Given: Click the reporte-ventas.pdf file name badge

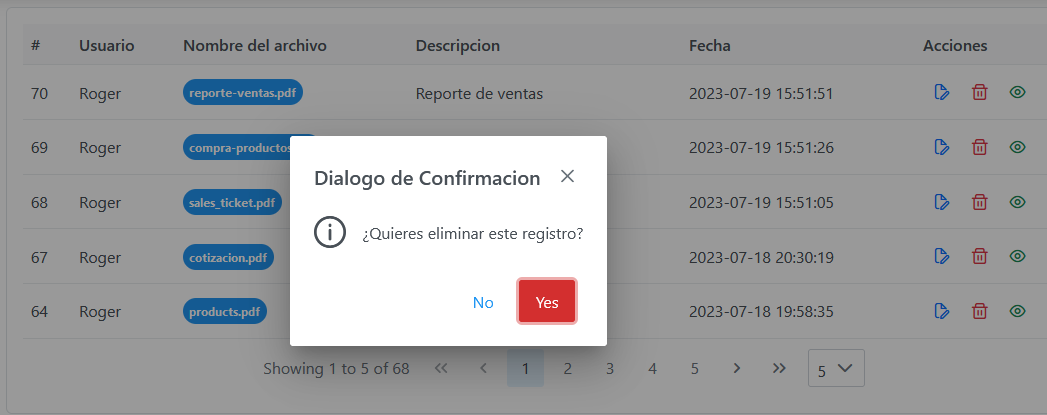Looking at the screenshot, I should pyautogui.click(x=242, y=93).
